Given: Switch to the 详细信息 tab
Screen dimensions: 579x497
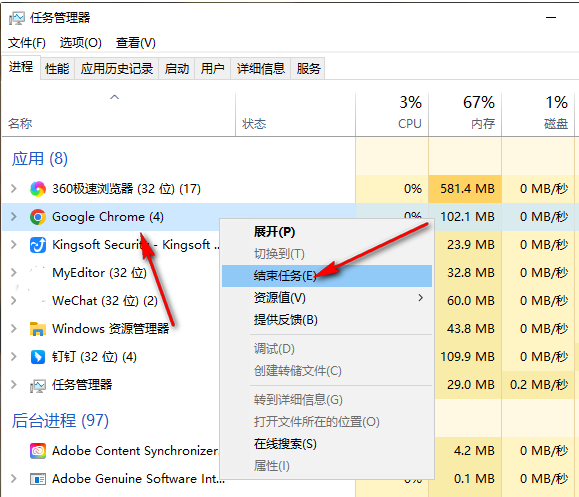Looking at the screenshot, I should coord(261,69).
